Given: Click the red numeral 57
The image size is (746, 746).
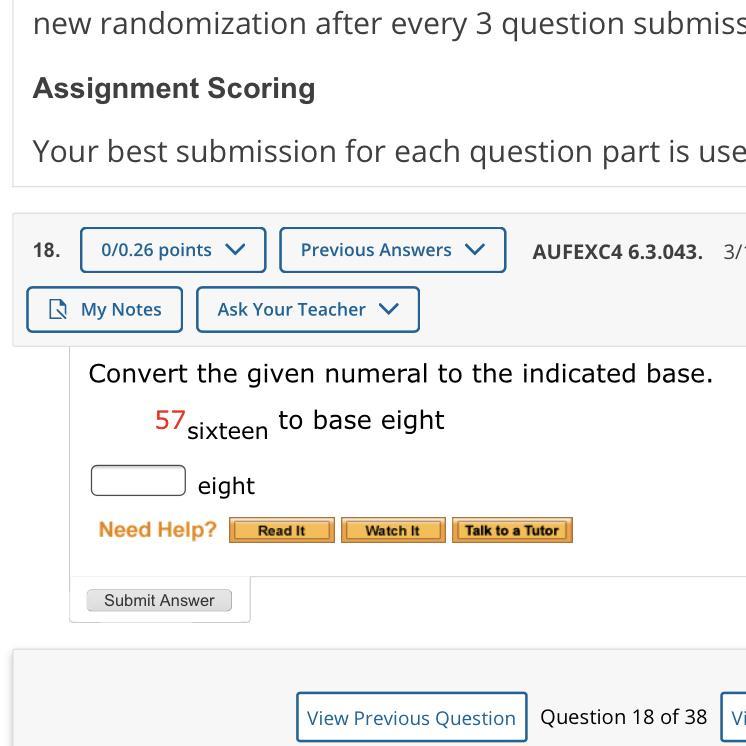Looking at the screenshot, I should pyautogui.click(x=170, y=420).
